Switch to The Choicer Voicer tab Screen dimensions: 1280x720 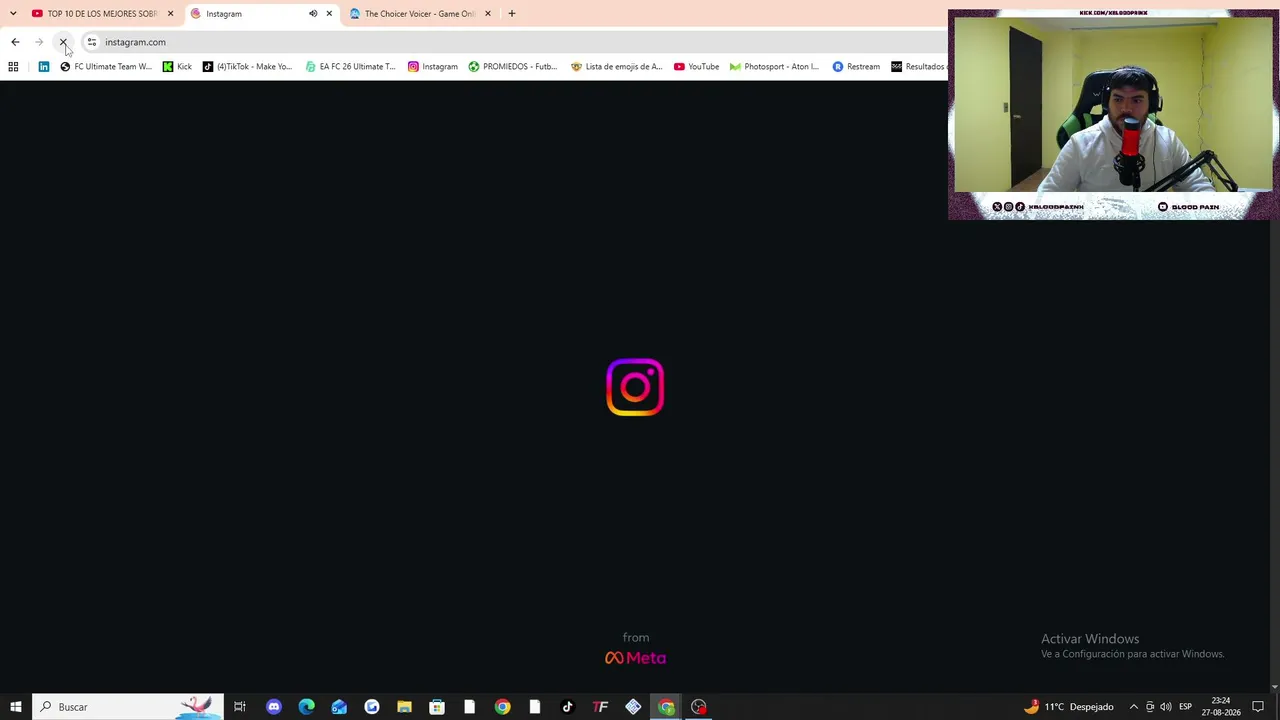pos(419,14)
